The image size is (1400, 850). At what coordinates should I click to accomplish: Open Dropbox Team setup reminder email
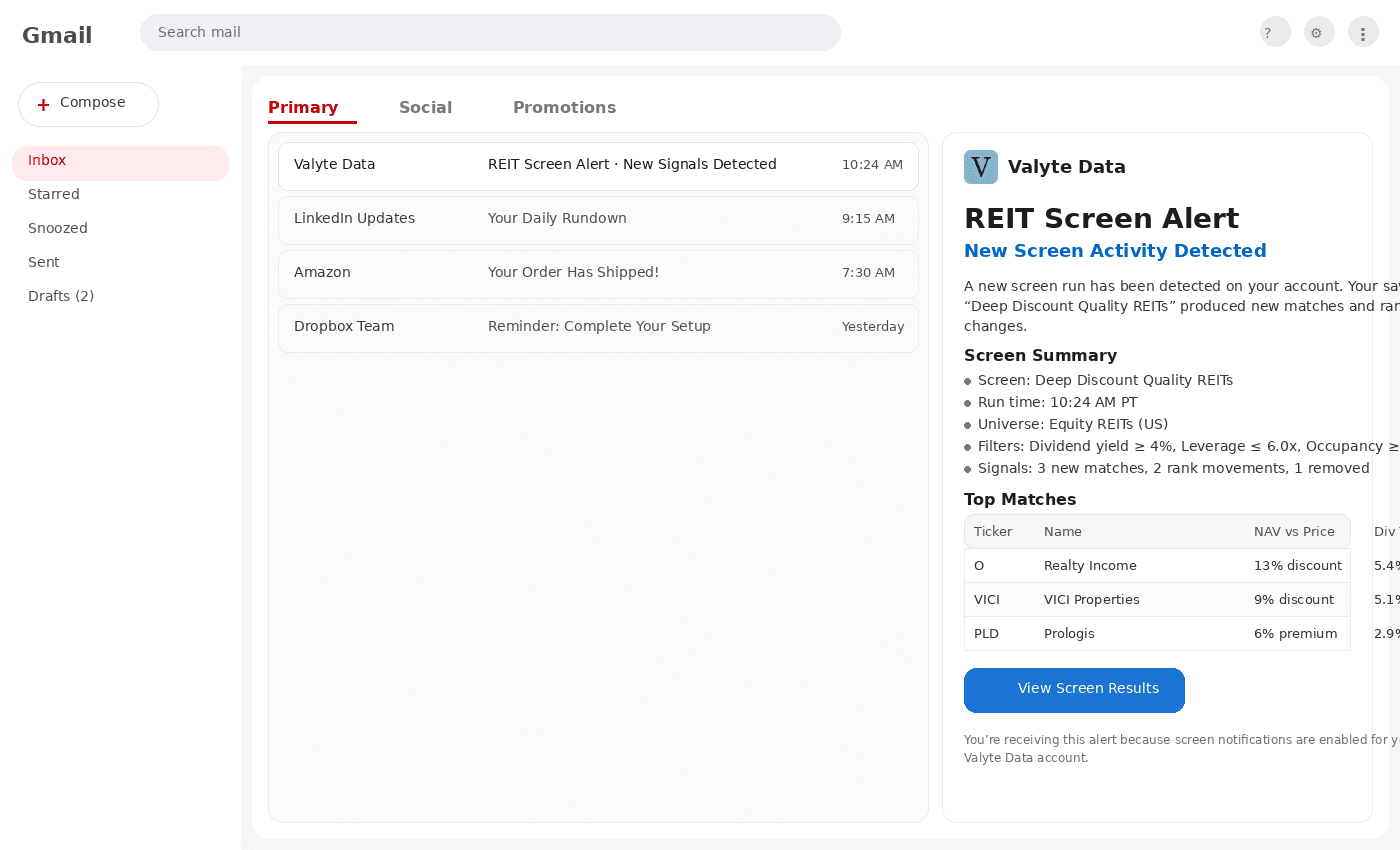[x=598, y=328]
